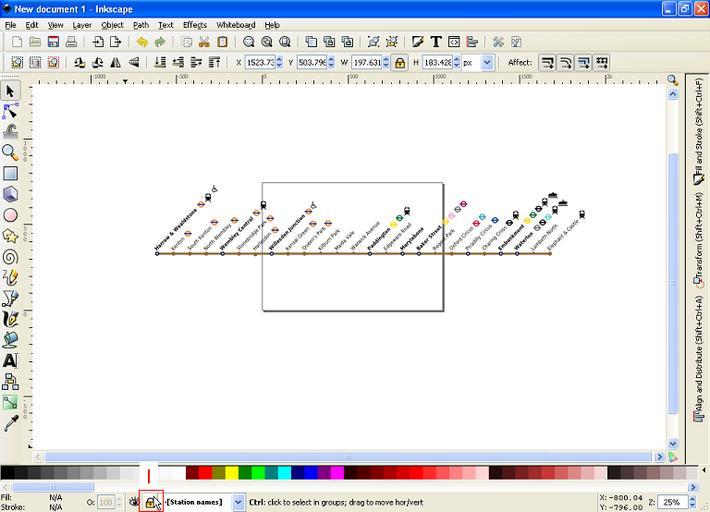The width and height of the screenshot is (710, 512).
Task: Select the Node edit tool
Action: (x=10, y=111)
